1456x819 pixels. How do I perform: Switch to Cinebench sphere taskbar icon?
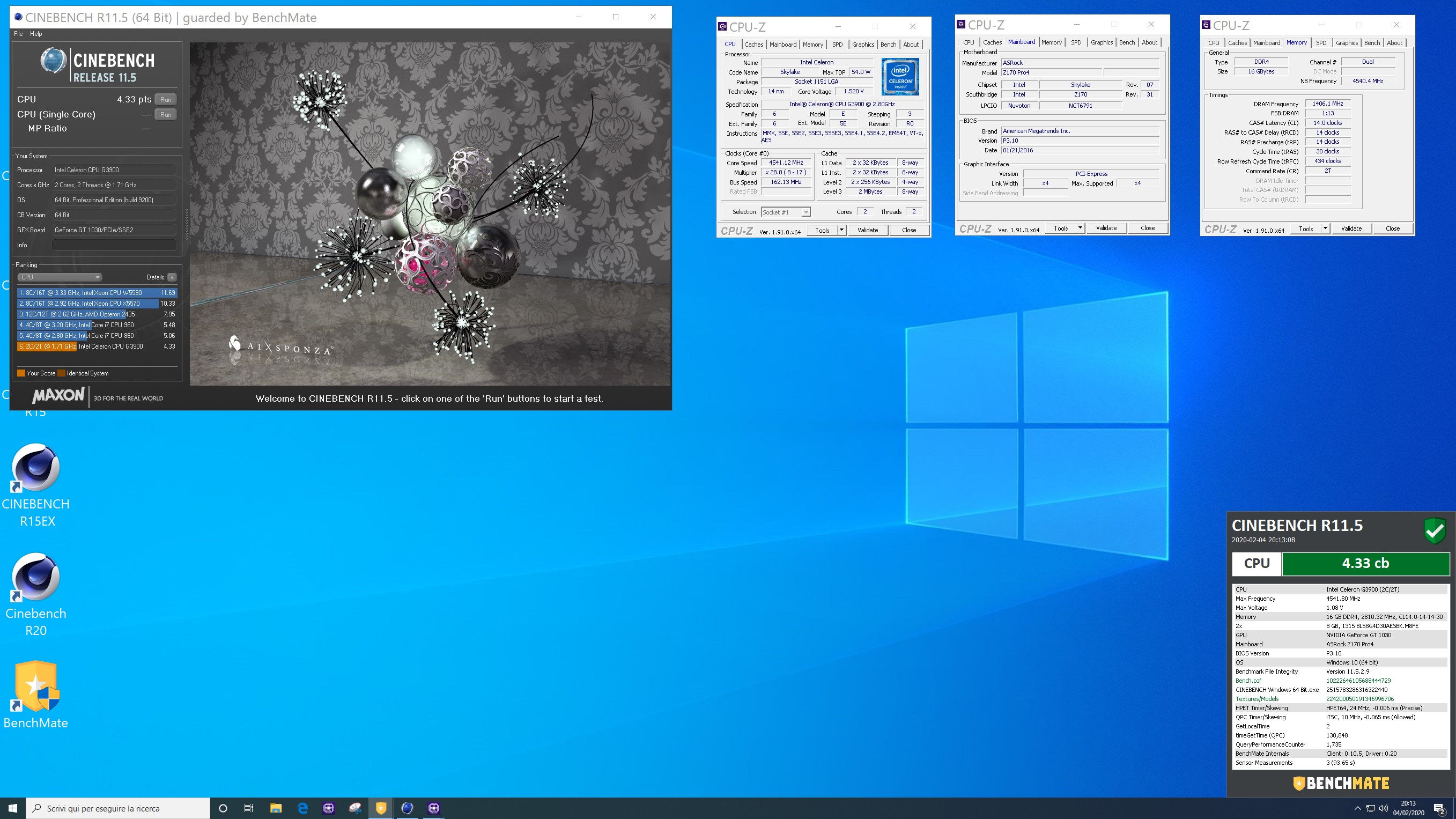coord(407,808)
